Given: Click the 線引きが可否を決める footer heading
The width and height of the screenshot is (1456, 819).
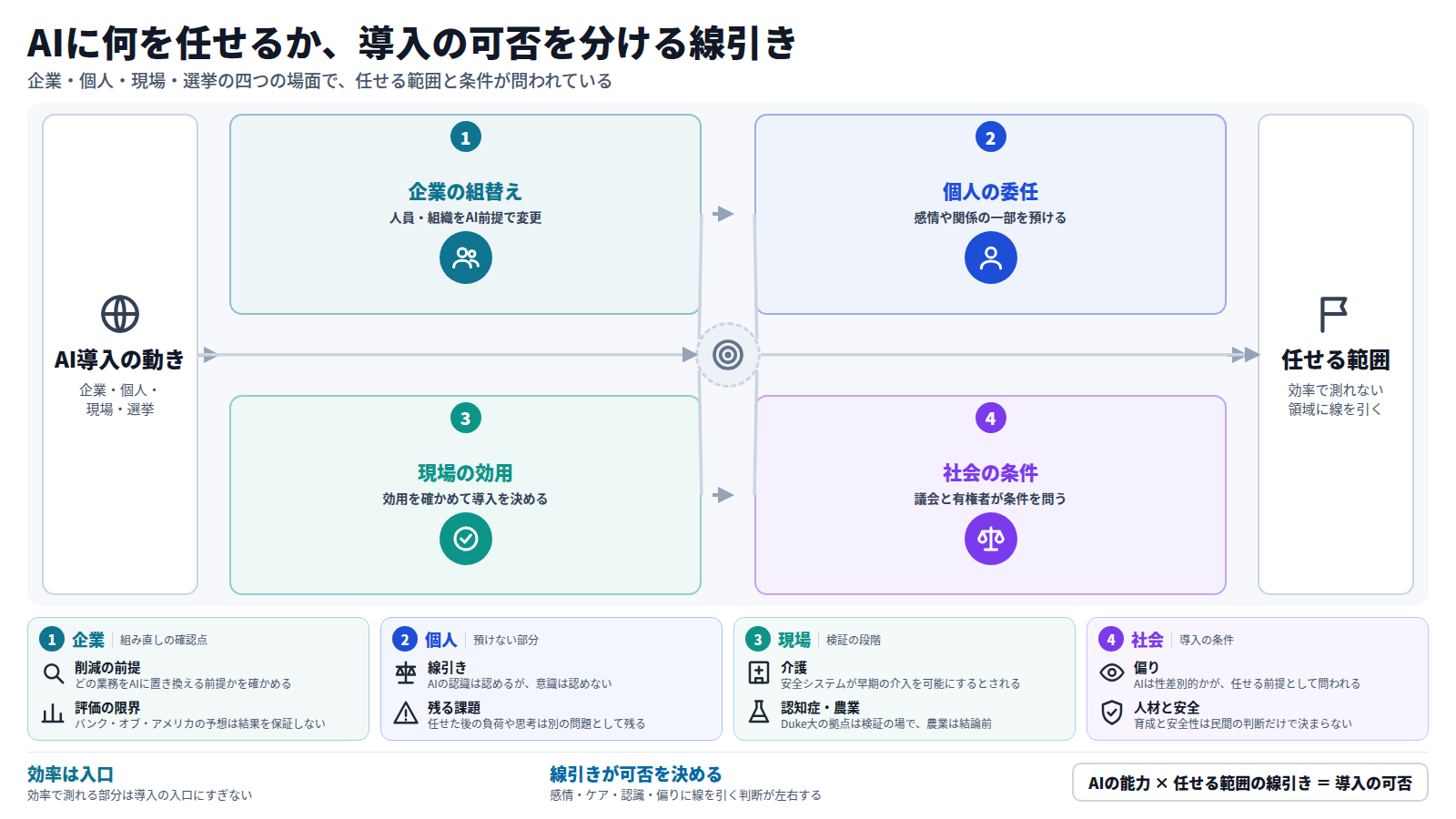Looking at the screenshot, I should [x=635, y=774].
